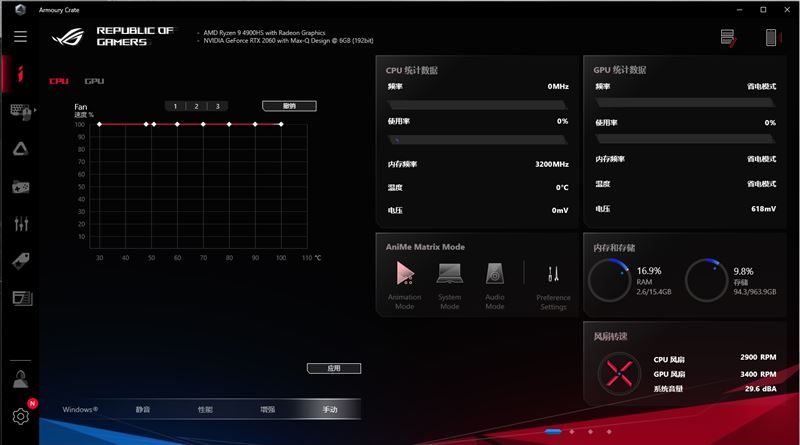Click the 618mV GPU voltage value
This screenshot has height=445, width=800.
[763, 209]
